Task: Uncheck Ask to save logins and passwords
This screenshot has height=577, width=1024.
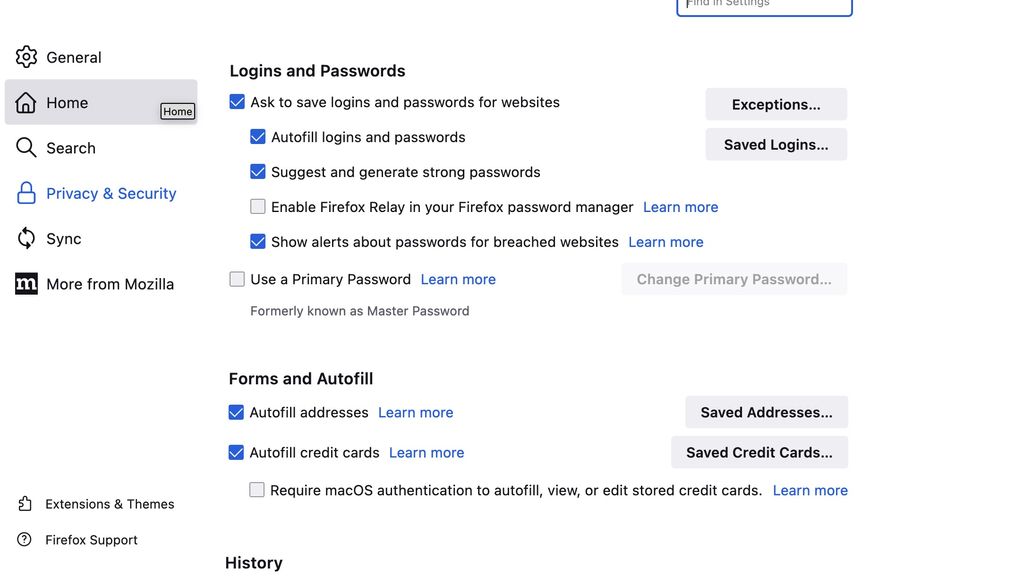Action: pyautogui.click(x=237, y=101)
